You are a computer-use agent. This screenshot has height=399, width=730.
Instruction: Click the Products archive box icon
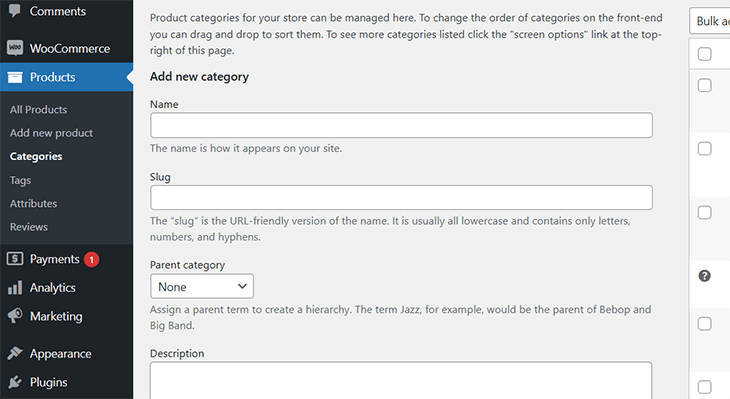tap(15, 77)
